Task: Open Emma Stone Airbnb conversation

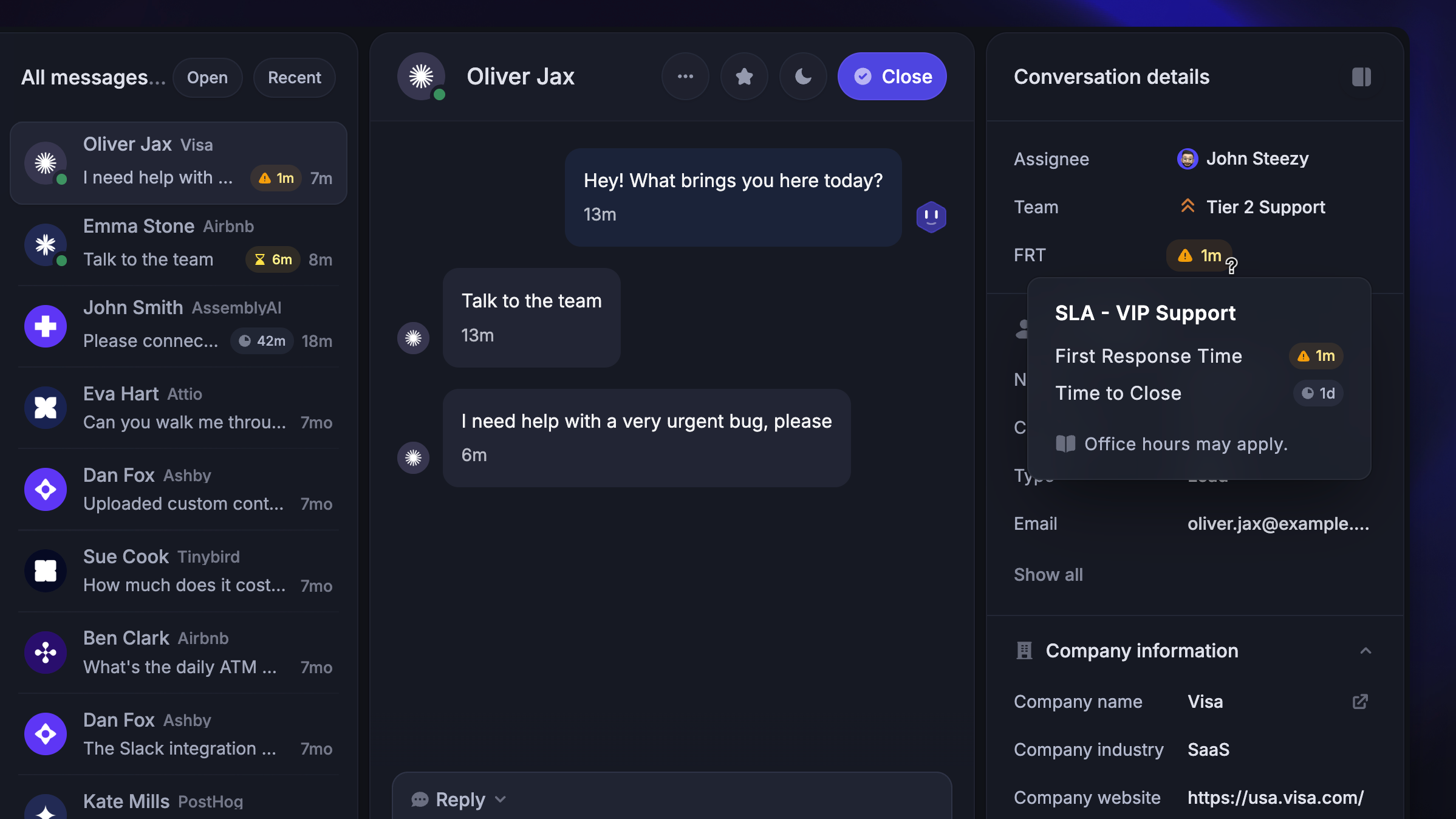Action: coord(178,243)
